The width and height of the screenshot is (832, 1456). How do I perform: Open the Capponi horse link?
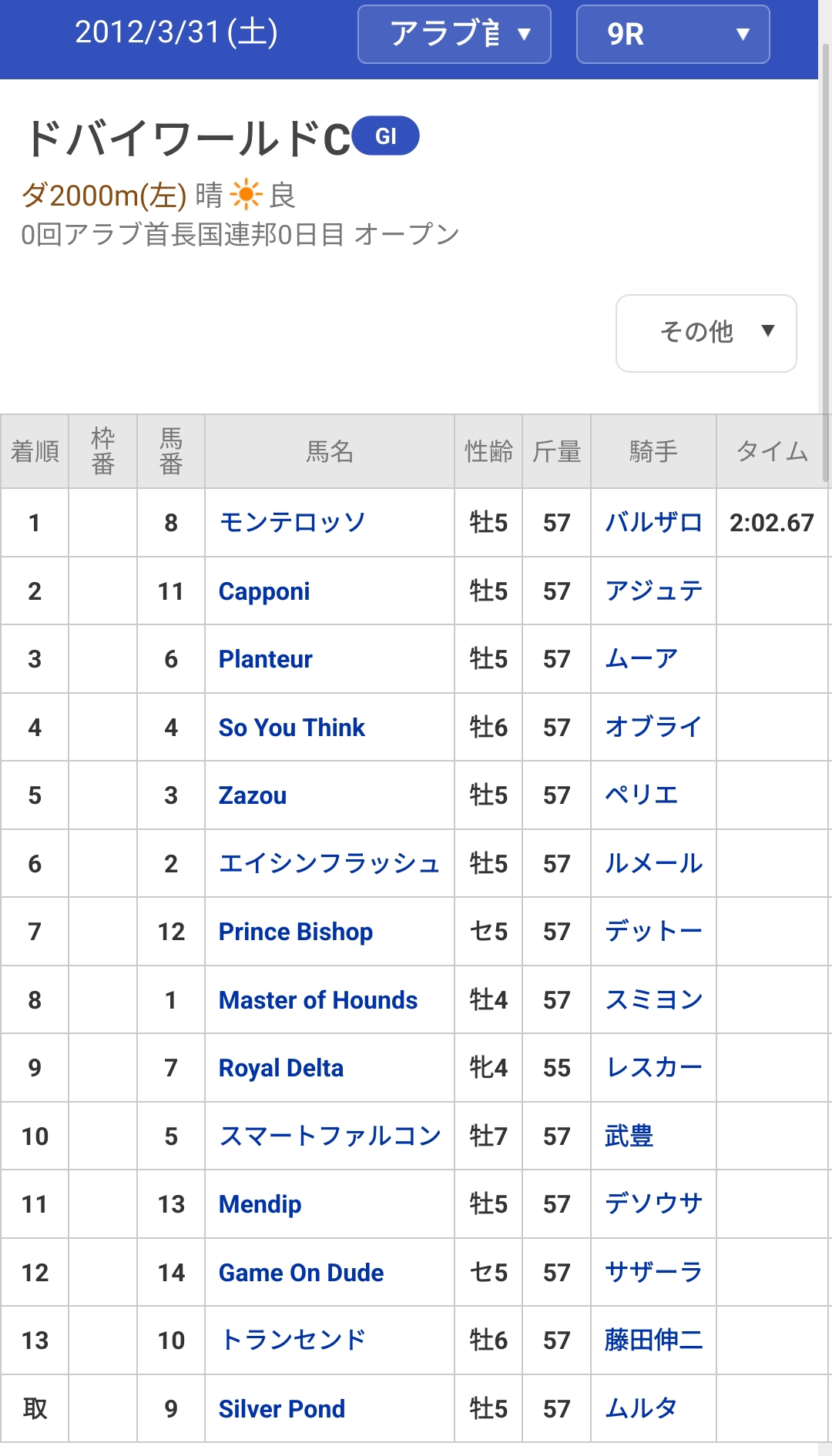point(264,591)
